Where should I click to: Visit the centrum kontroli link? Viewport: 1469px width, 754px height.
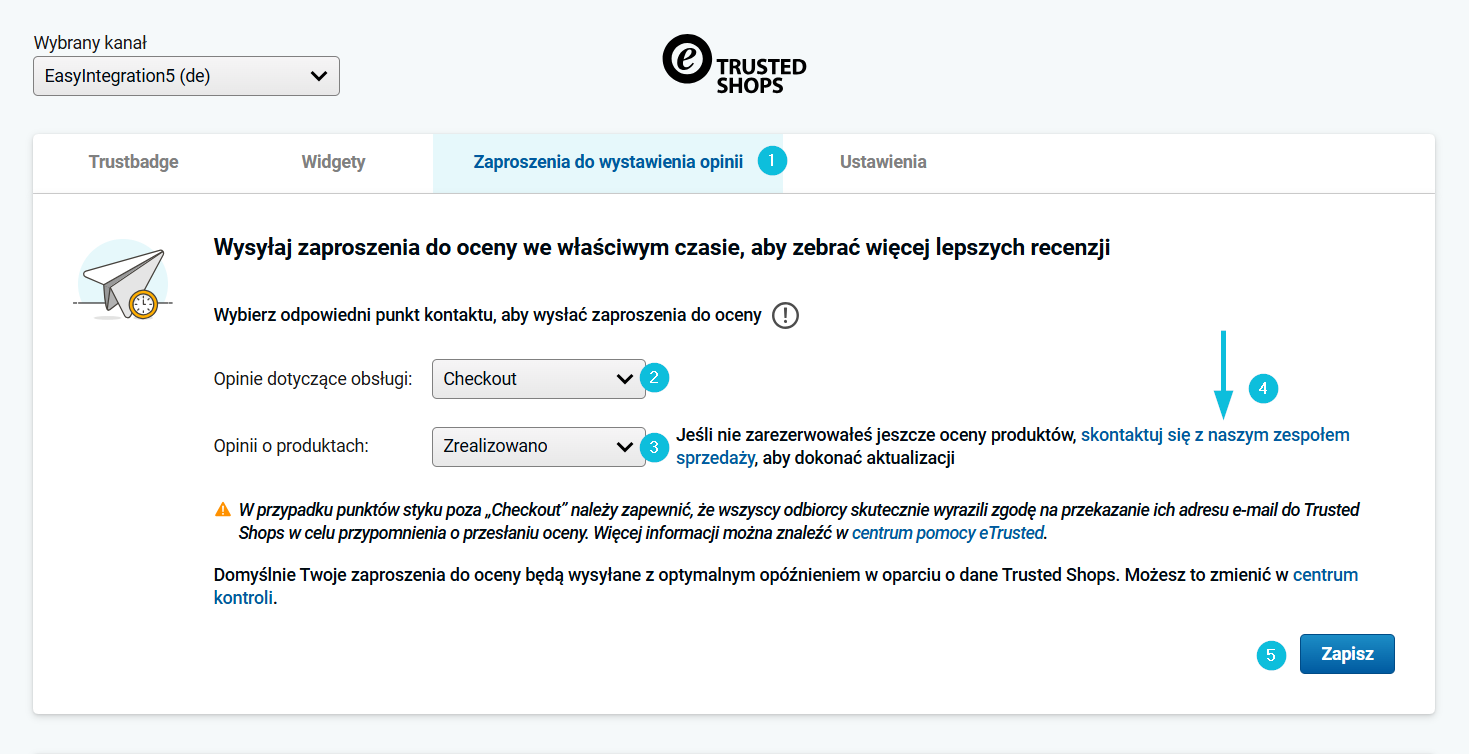(x=1325, y=575)
